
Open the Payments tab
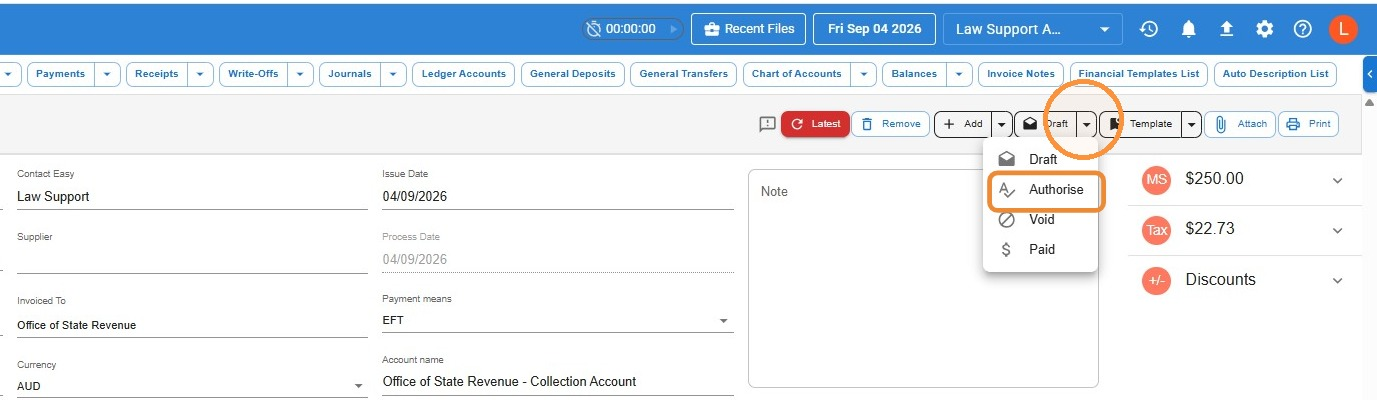(61, 74)
